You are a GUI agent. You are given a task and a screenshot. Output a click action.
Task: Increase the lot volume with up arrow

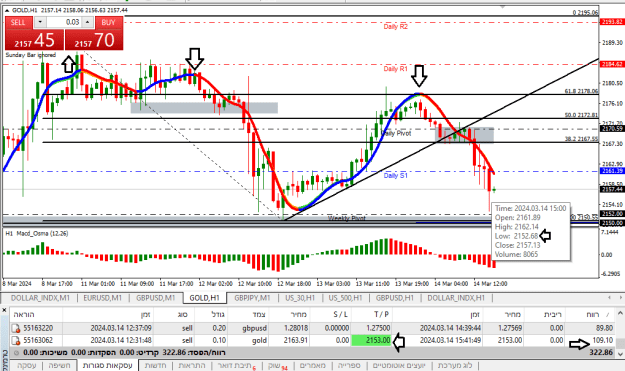pos(88,22)
